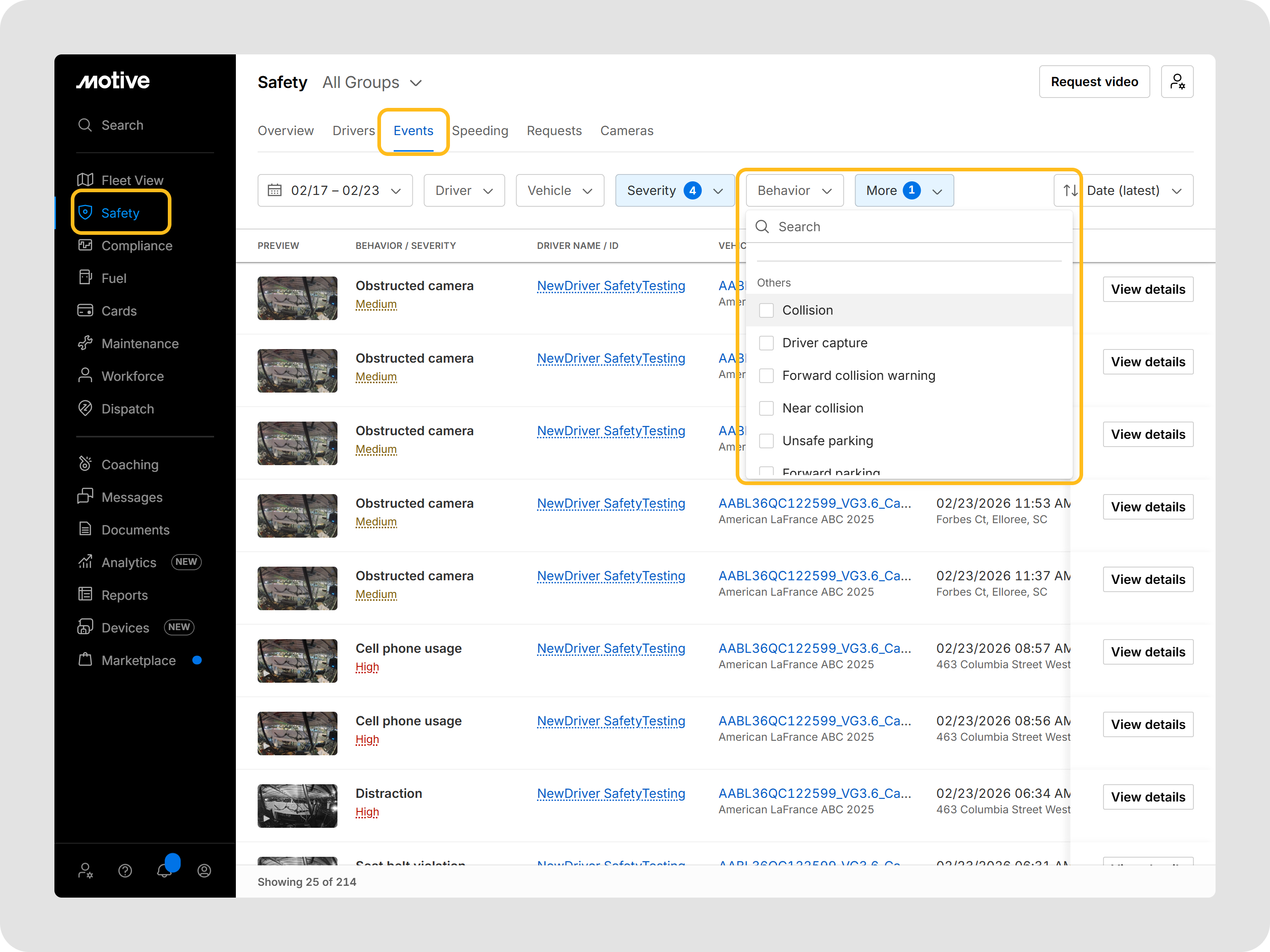The image size is (1270, 952).
Task: Open NewDriver SafetyTesting link for Distraction event
Action: 611,794
